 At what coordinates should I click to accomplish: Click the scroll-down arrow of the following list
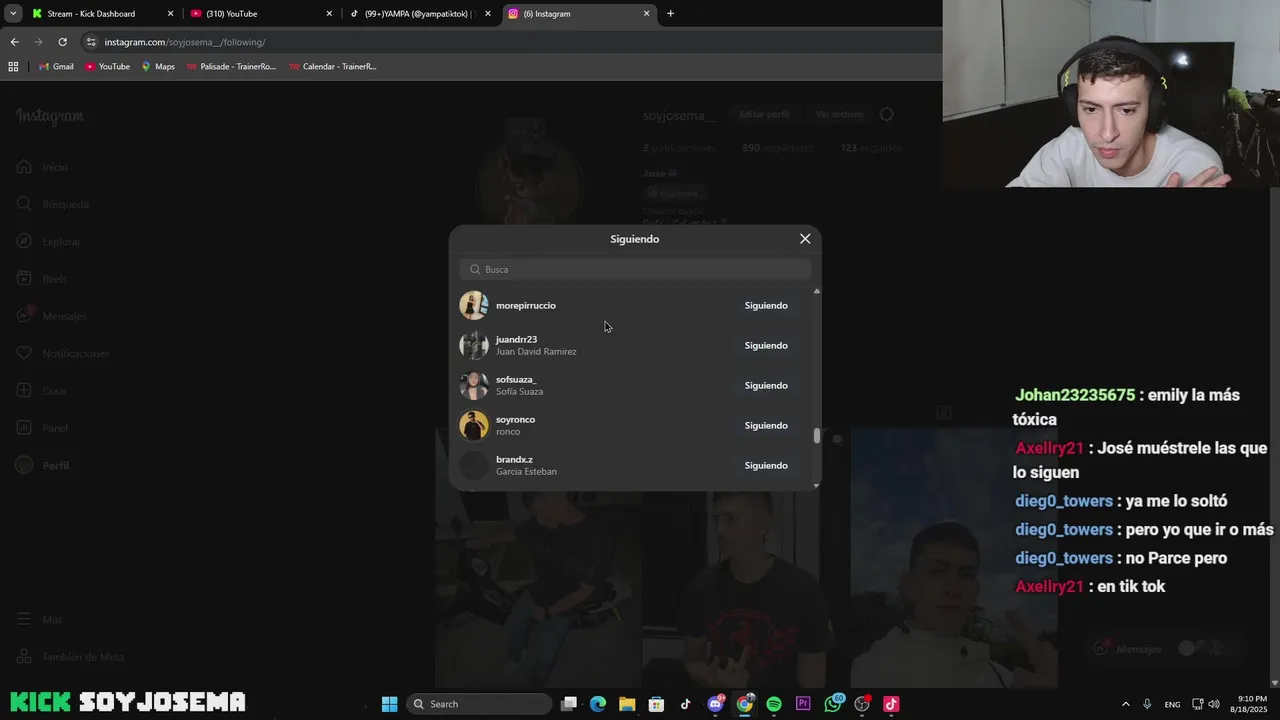coord(817,485)
